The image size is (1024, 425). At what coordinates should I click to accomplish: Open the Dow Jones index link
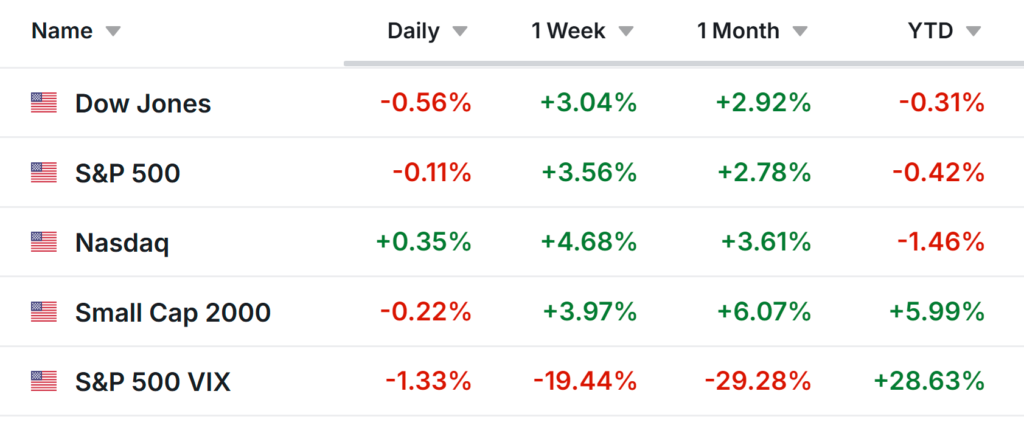[143, 103]
